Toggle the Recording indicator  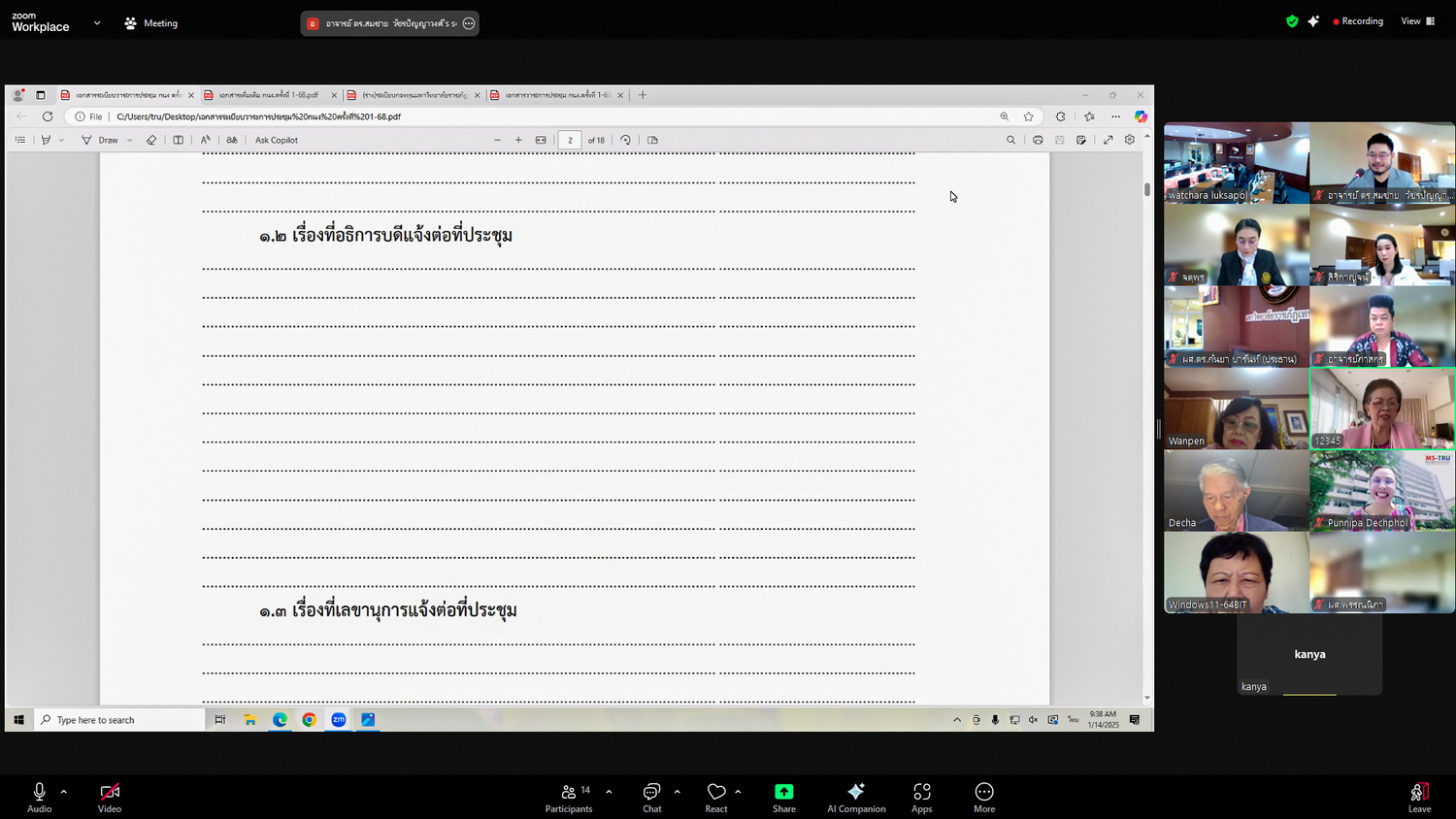(1358, 21)
